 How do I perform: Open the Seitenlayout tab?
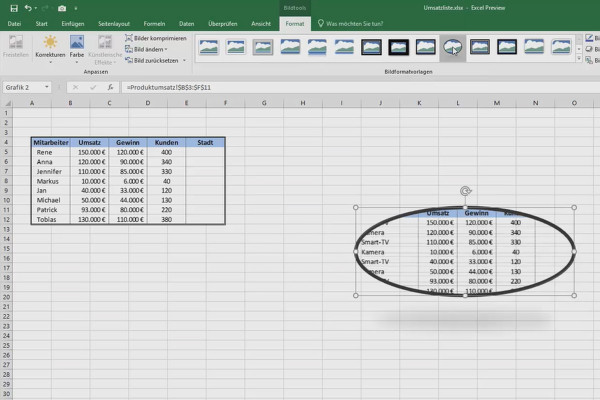tap(114, 24)
